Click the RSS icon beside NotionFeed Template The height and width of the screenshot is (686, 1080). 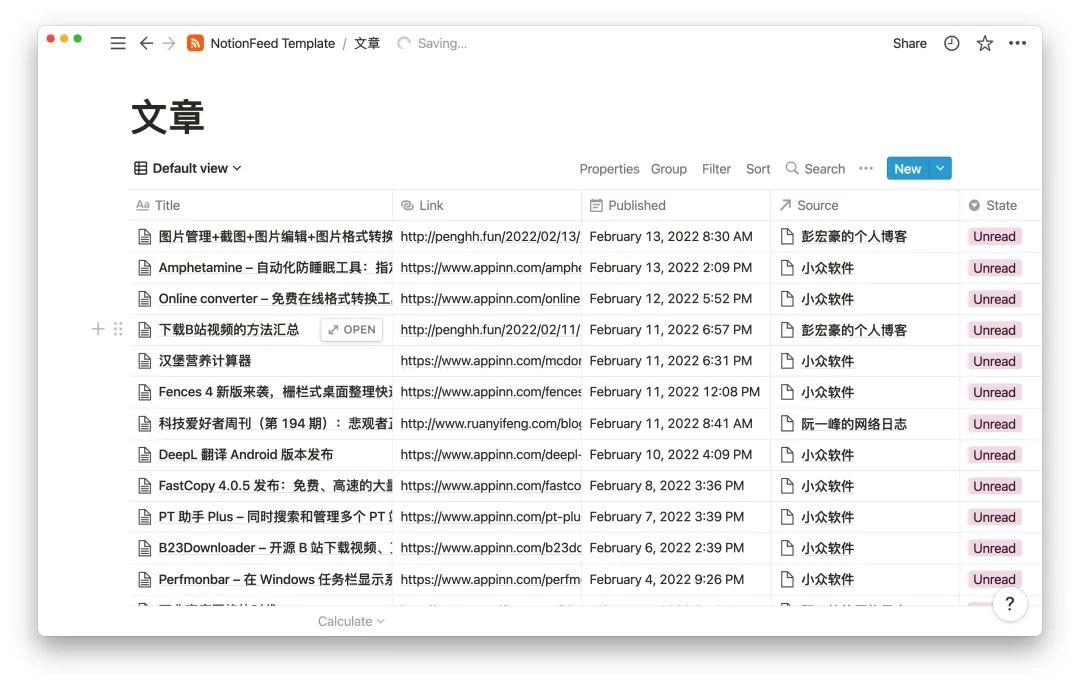pos(196,43)
